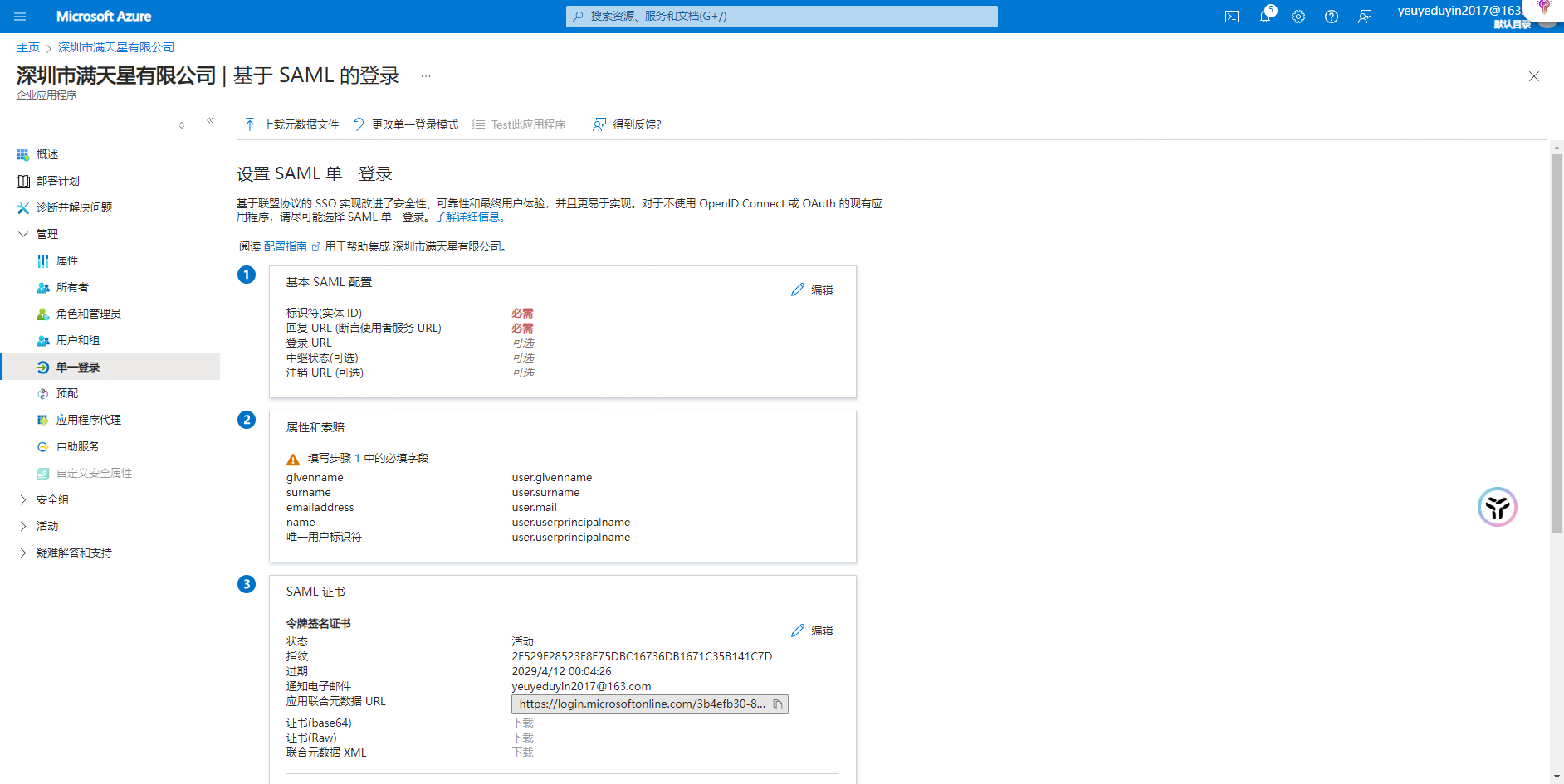
Task: Open Cloud Shell from top bar
Action: (x=1232, y=17)
